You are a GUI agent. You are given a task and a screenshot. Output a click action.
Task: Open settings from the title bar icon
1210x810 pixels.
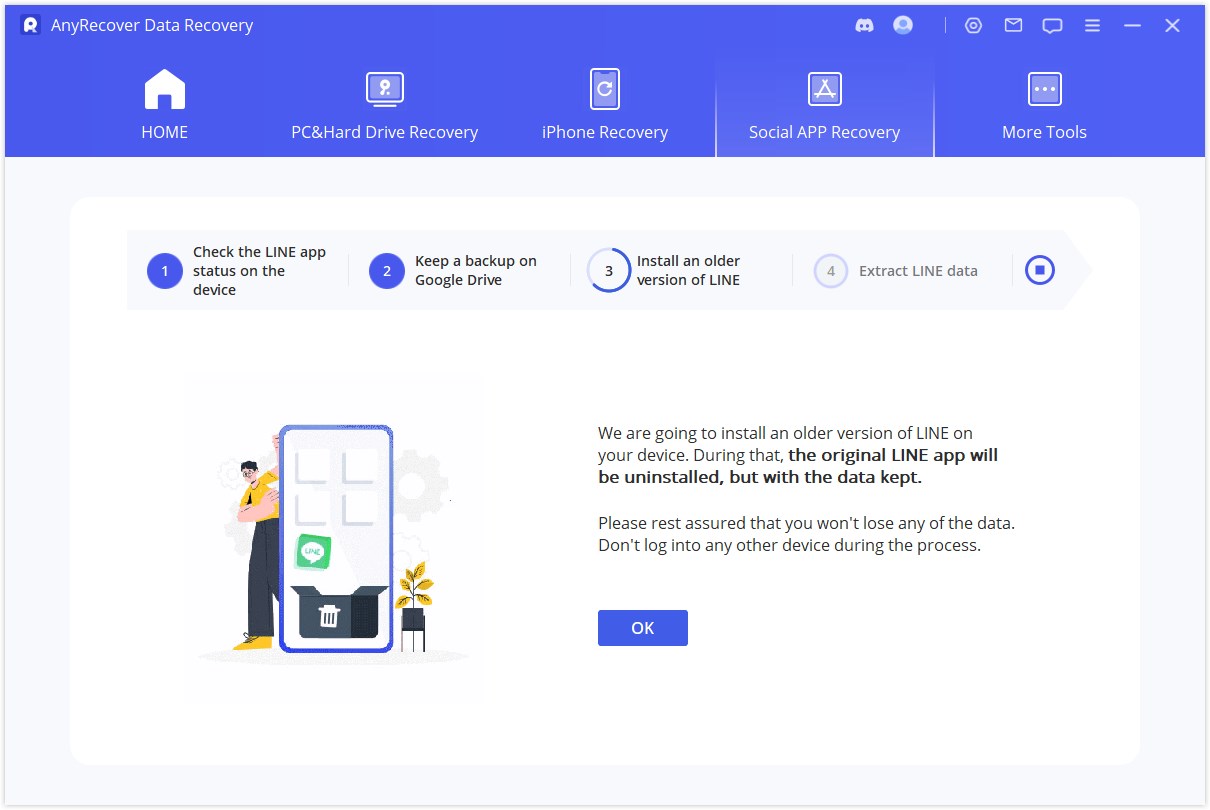tap(973, 25)
